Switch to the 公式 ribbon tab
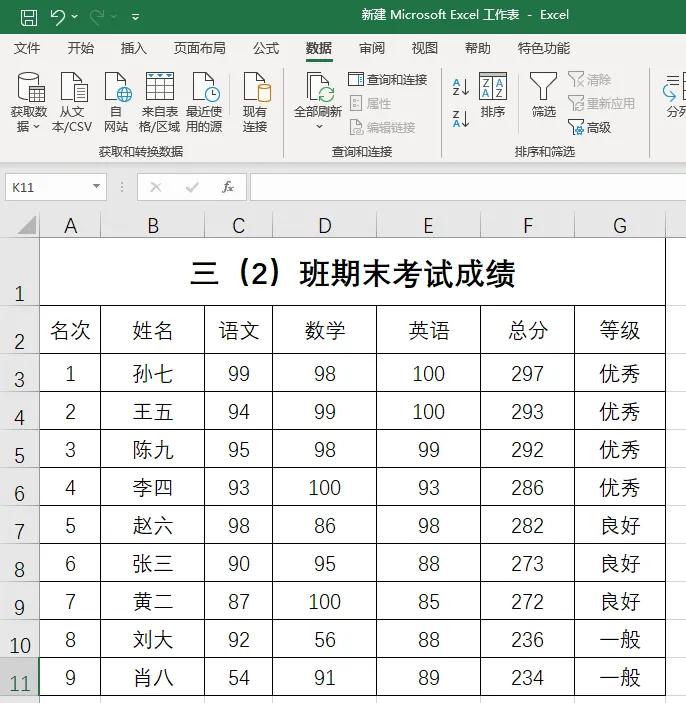The height and width of the screenshot is (703, 686). (266, 48)
